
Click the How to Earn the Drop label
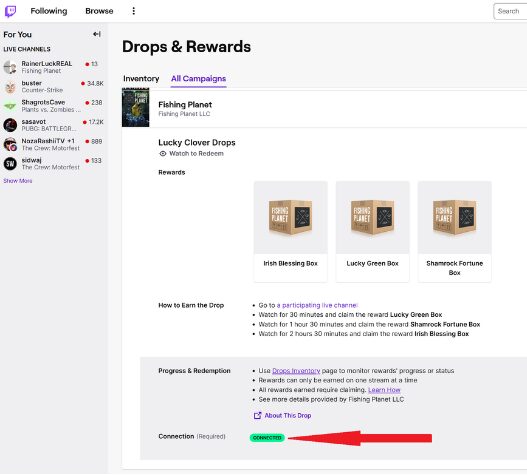[x=191, y=305]
